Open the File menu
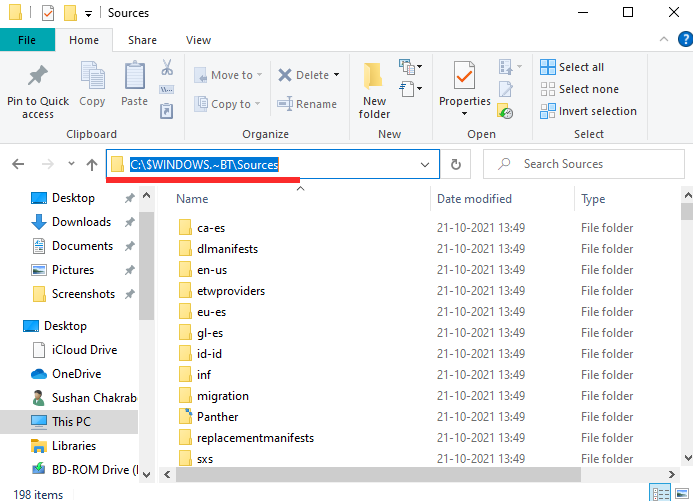Screen dimensions: 693x501 (27, 40)
